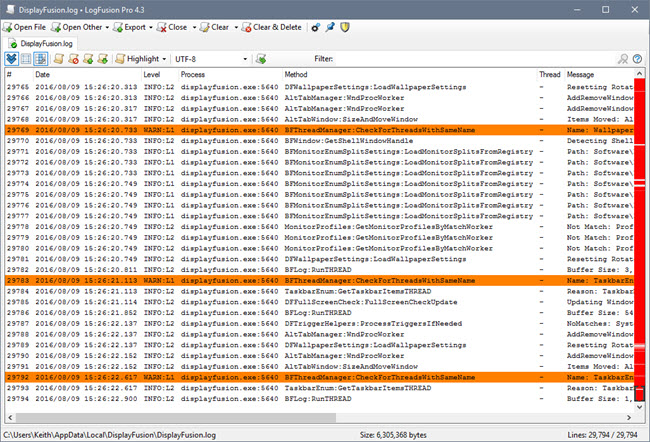
Task: Click the Export toolbar button
Action: click(x=129, y=27)
